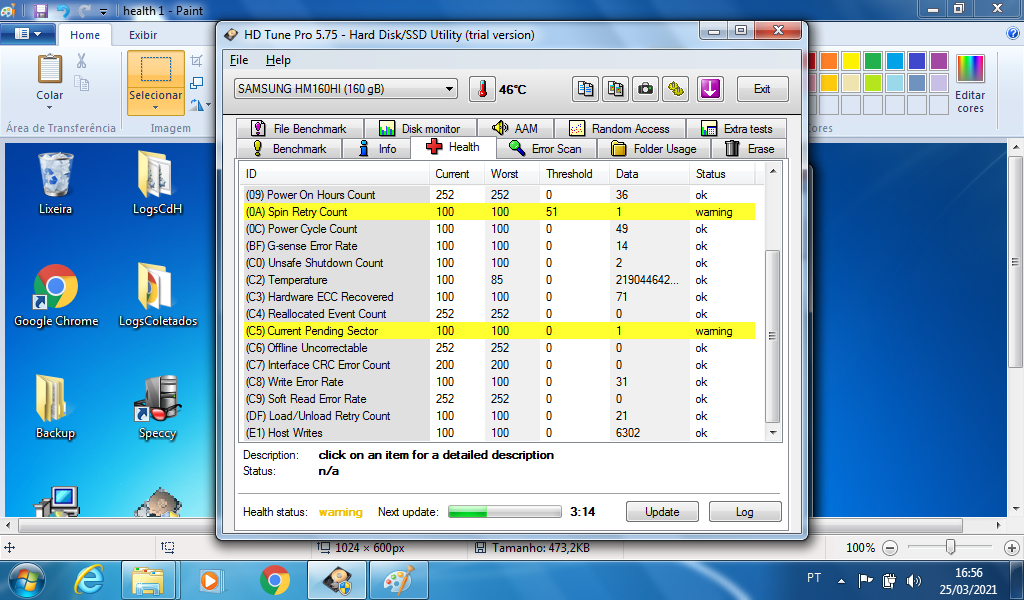
Task: Open the Random Access tab
Action: pos(620,129)
